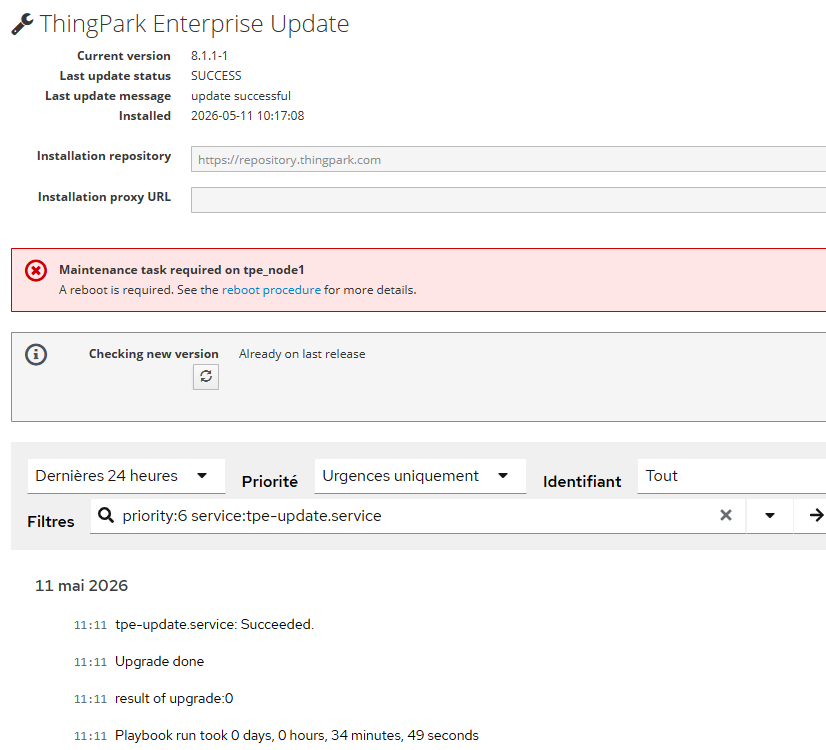Screen dimensions: 826x750
Task: Click the filter text priority:6 service:tpe-update.service
Action: coord(252,516)
